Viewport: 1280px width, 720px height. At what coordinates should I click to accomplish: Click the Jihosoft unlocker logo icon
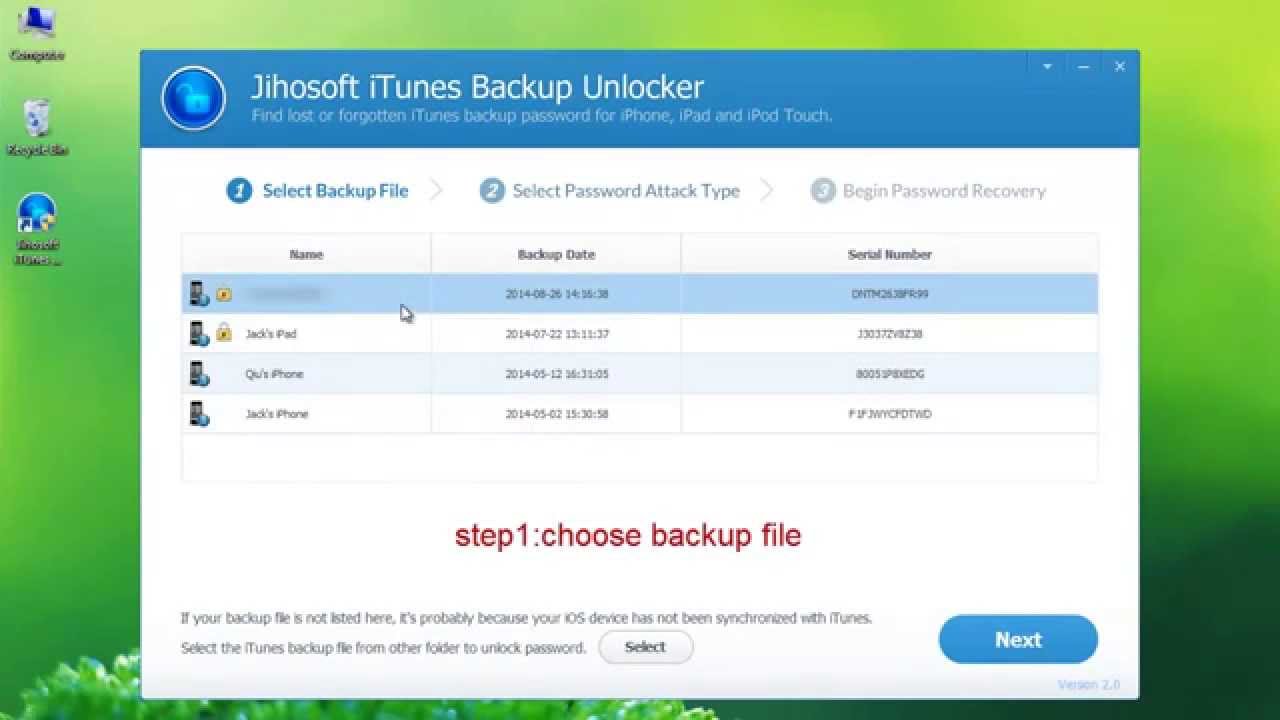194,98
